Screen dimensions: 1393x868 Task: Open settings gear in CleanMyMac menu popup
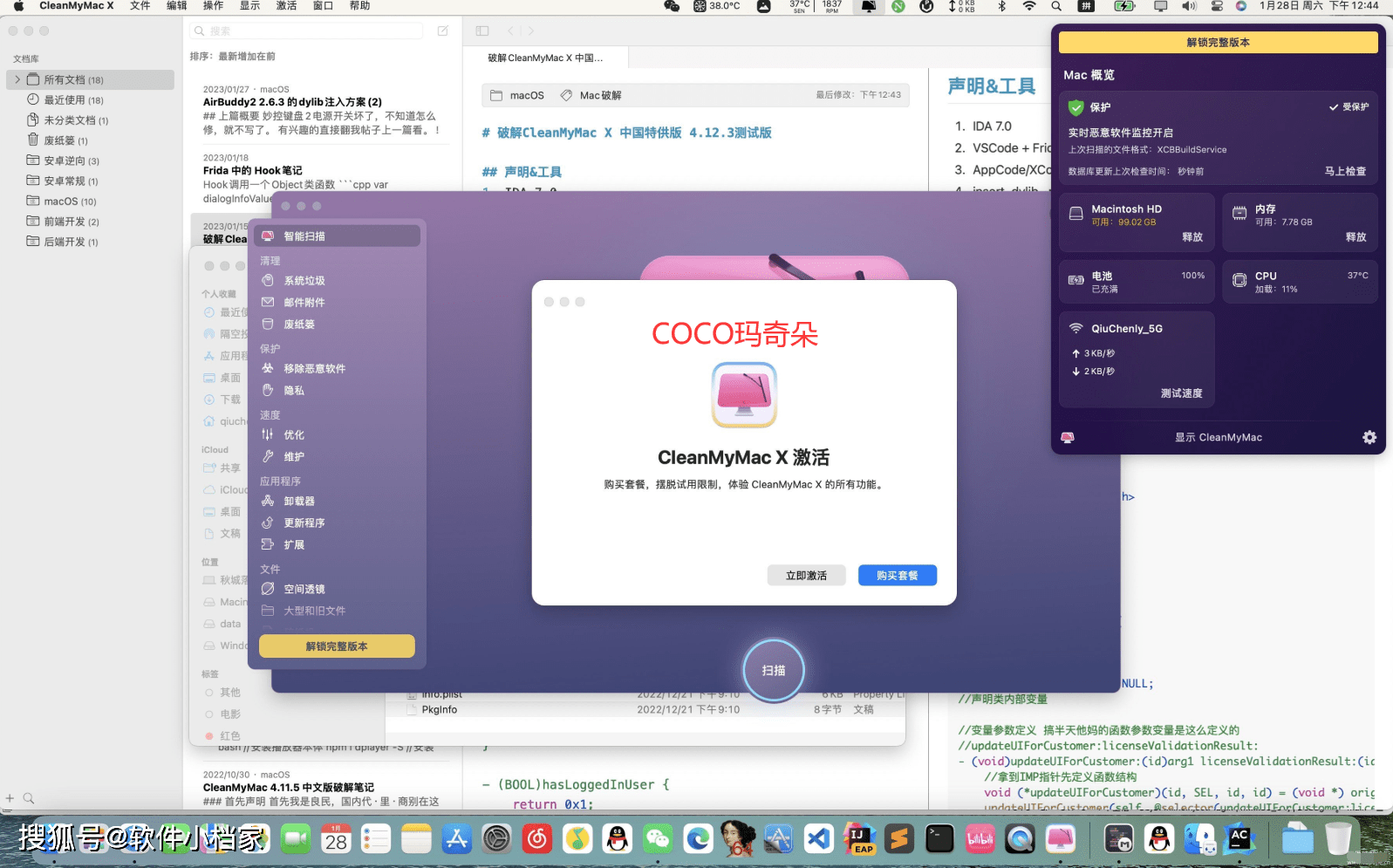click(x=1369, y=438)
